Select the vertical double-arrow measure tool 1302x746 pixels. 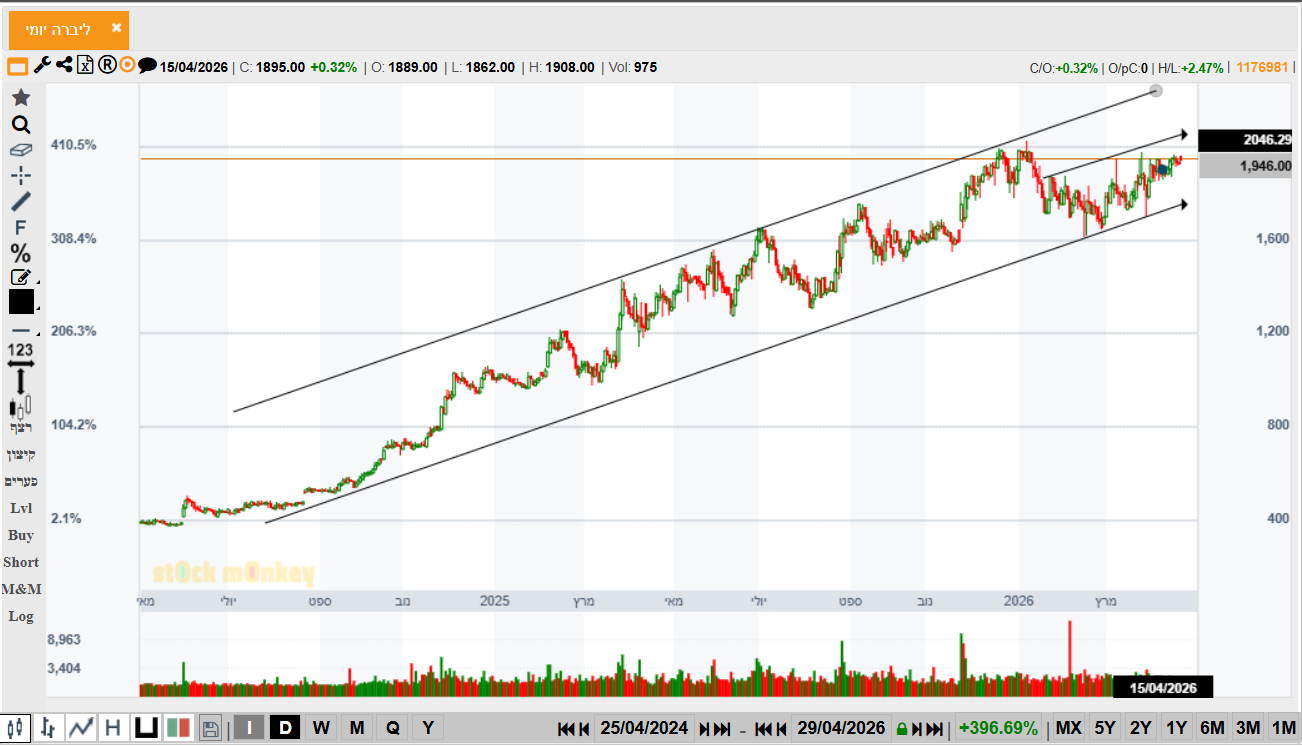[x=21, y=381]
